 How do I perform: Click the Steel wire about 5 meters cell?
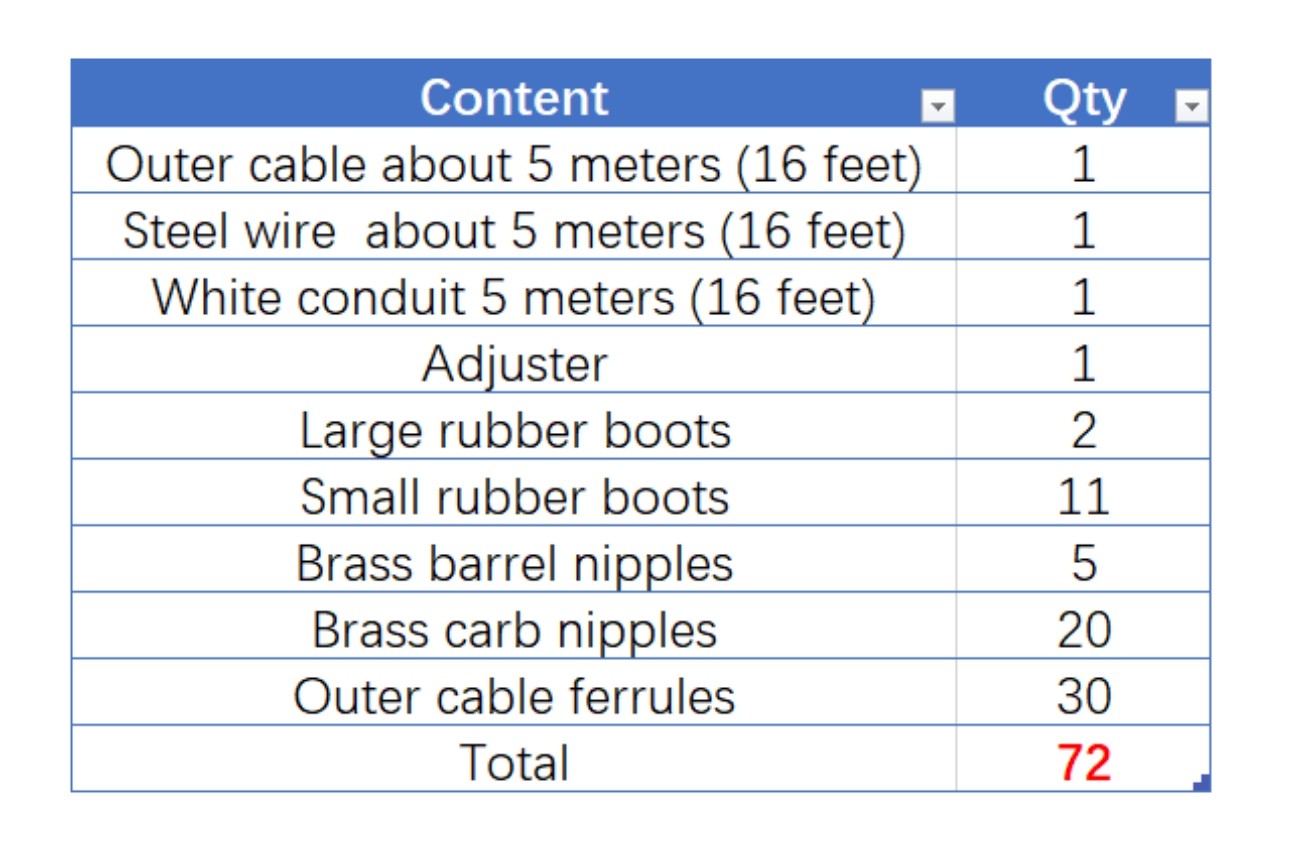tap(513, 231)
